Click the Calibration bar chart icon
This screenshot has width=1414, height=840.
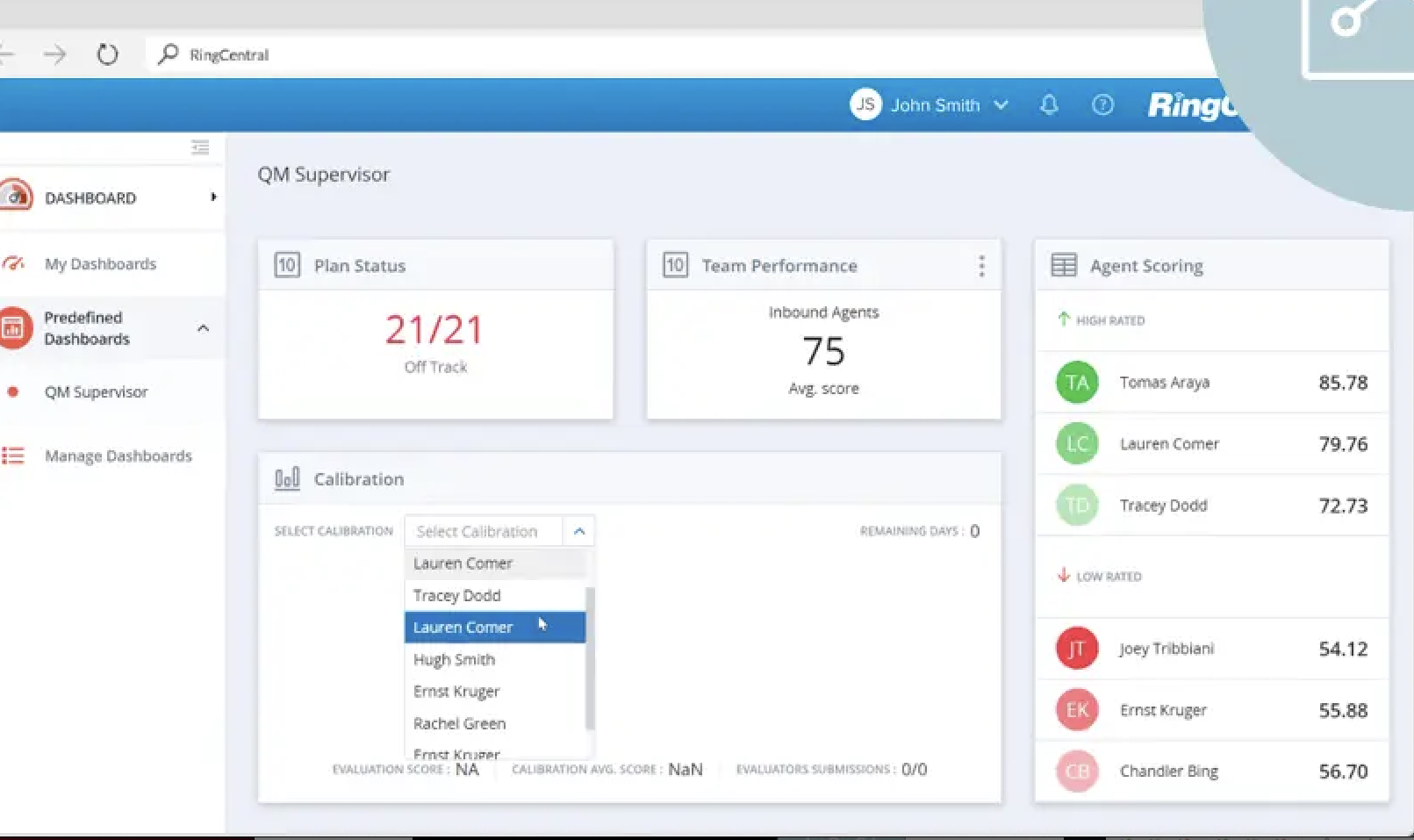point(287,478)
